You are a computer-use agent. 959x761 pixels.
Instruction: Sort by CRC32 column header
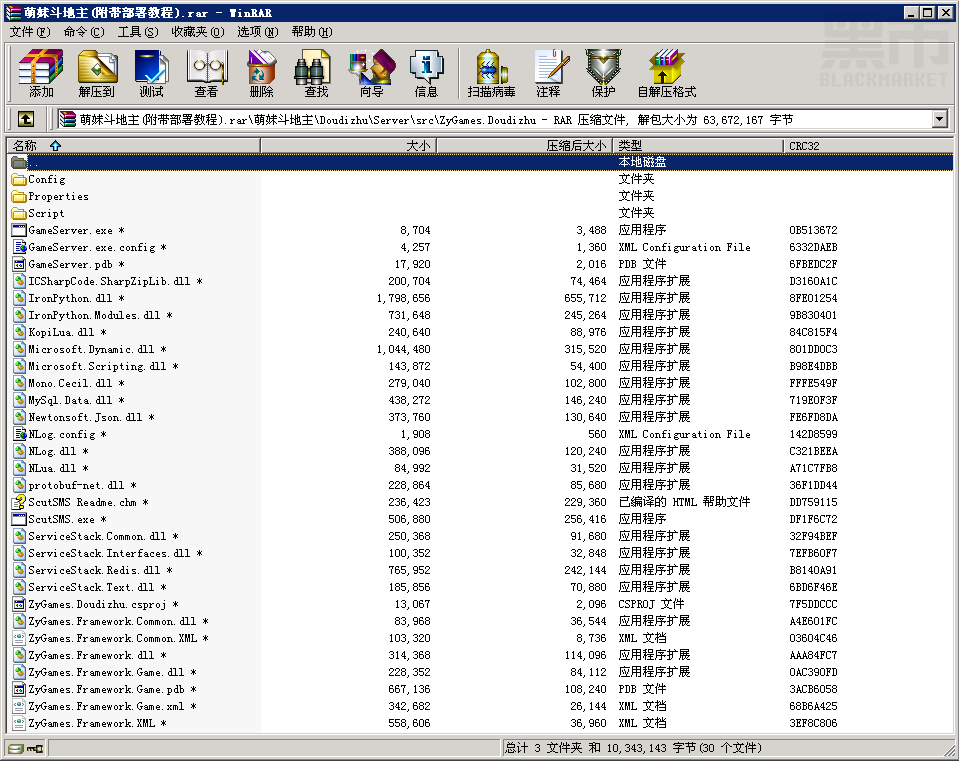click(x=868, y=146)
